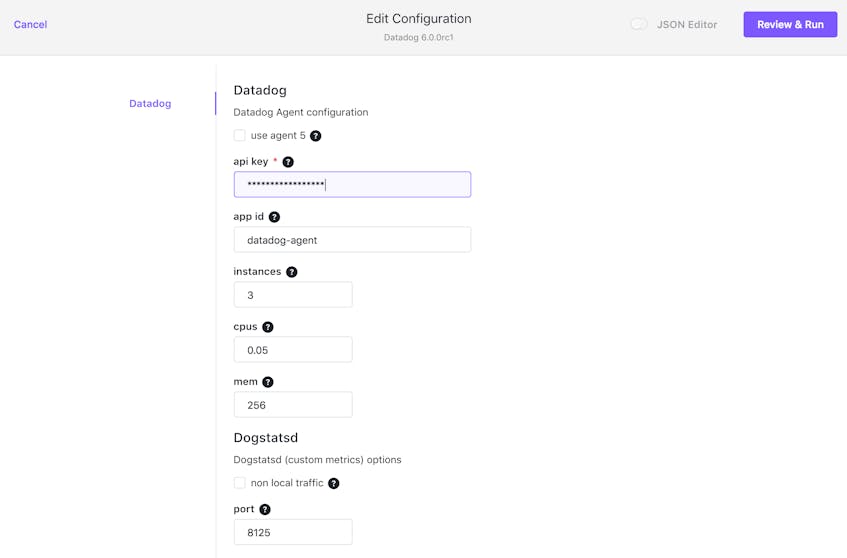Screen dimensions: 847x558
Task: Select the instances field showing 3
Action: click(293, 294)
